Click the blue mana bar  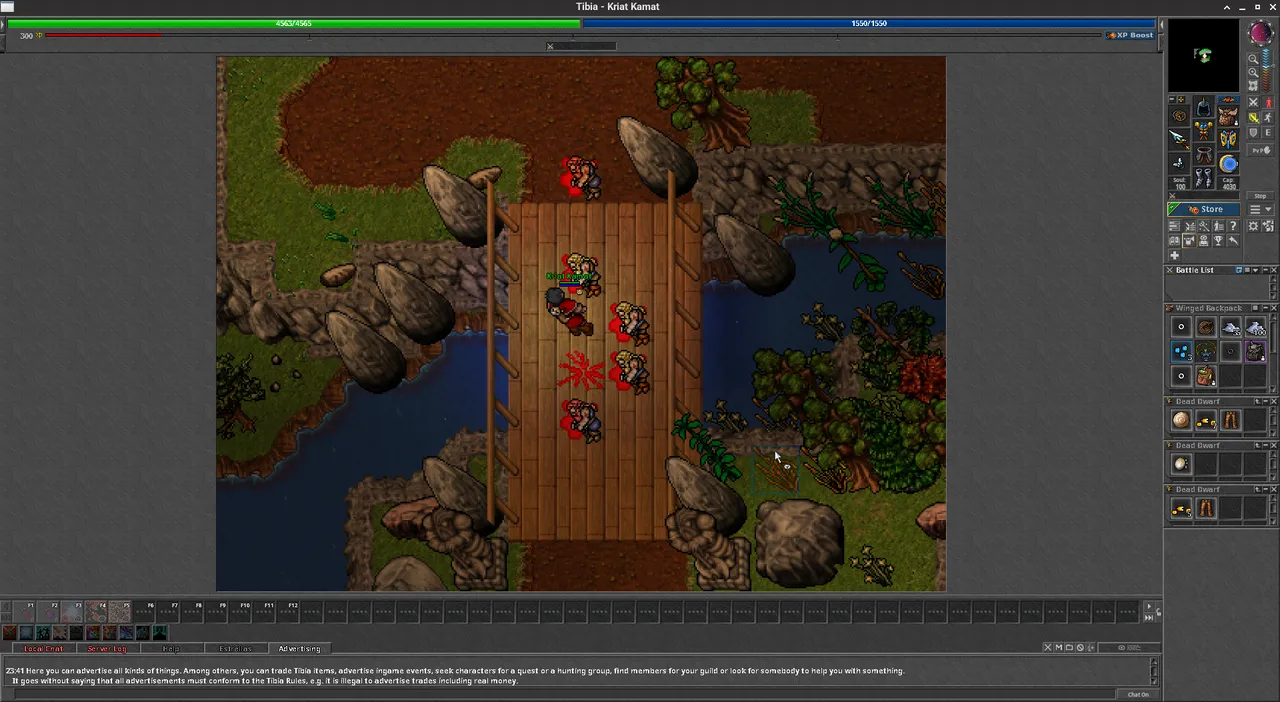[x=868, y=23]
